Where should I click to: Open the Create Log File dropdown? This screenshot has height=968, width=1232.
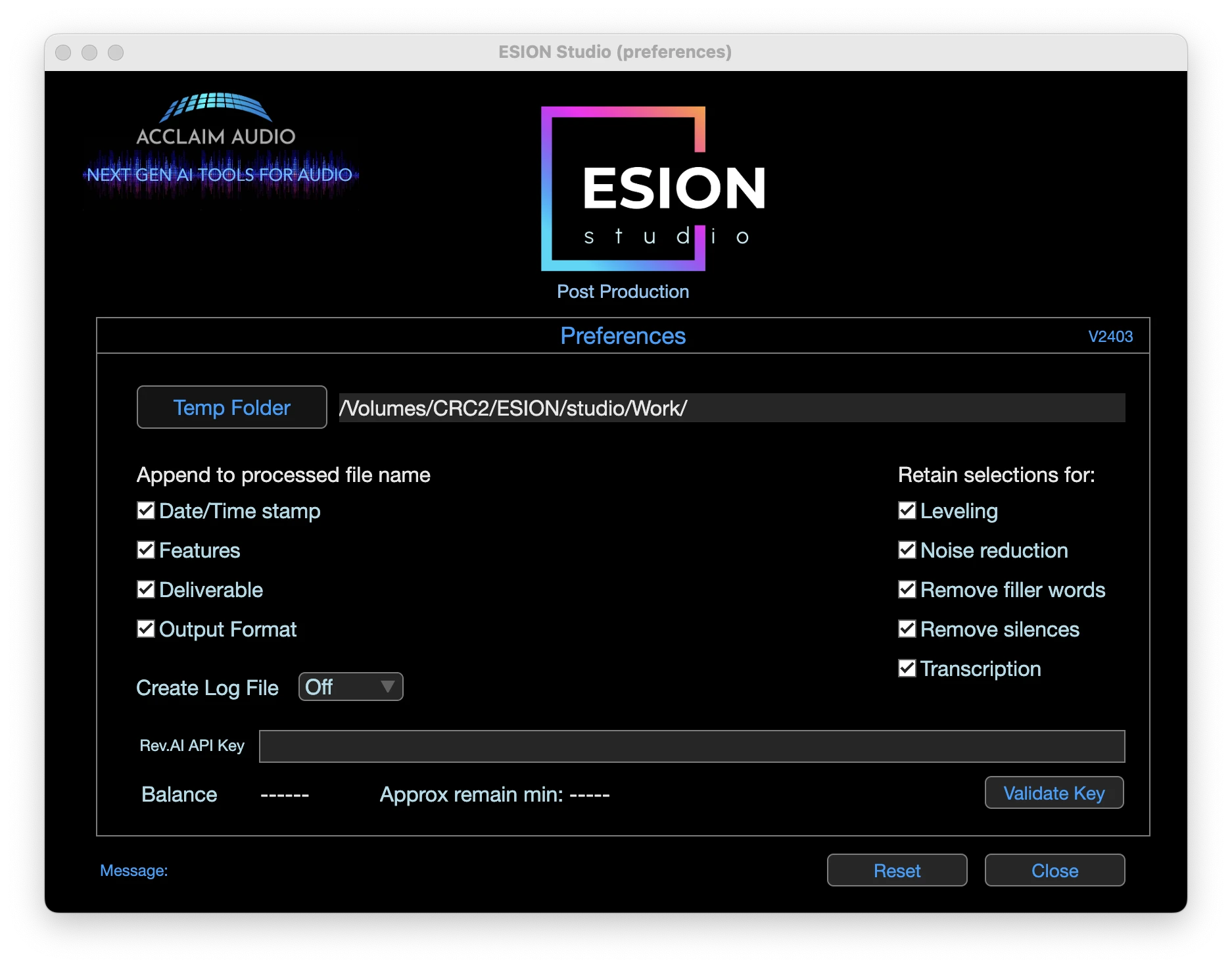coord(350,687)
